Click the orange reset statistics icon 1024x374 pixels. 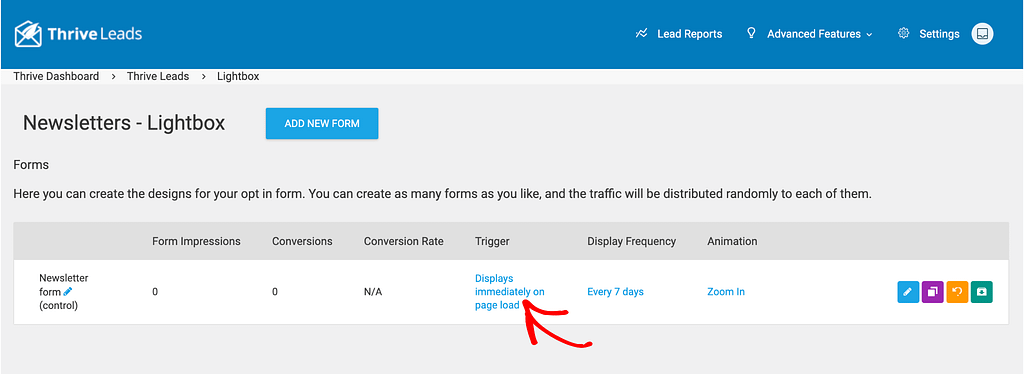pyautogui.click(x=957, y=292)
